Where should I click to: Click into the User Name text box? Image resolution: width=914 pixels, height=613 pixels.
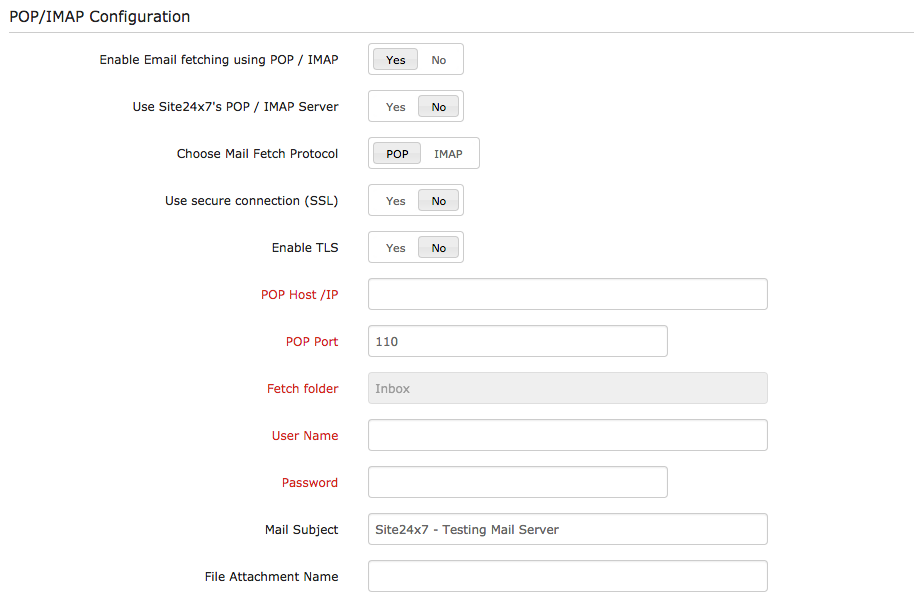click(x=567, y=436)
